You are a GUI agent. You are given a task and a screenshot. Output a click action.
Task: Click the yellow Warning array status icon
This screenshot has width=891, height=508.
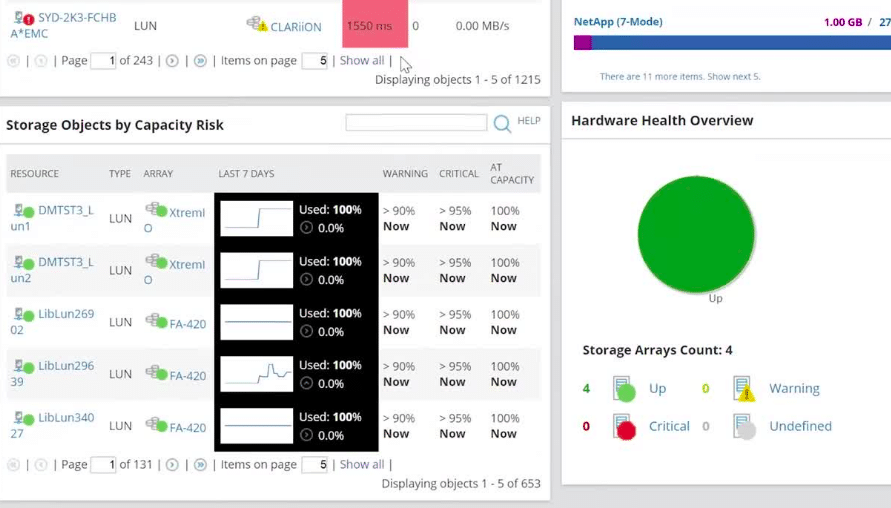pyautogui.click(x=744, y=389)
